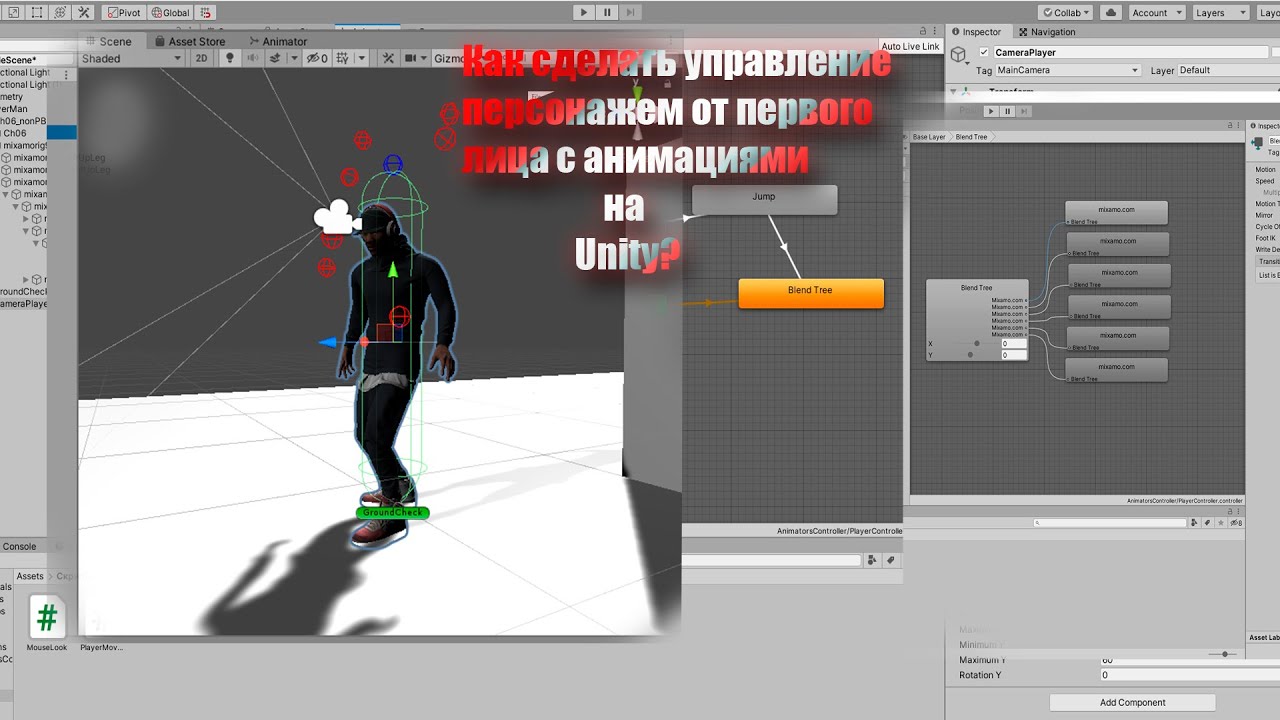This screenshot has width=1280, height=720.
Task: Toggle Global handle rotation
Action: tap(170, 13)
